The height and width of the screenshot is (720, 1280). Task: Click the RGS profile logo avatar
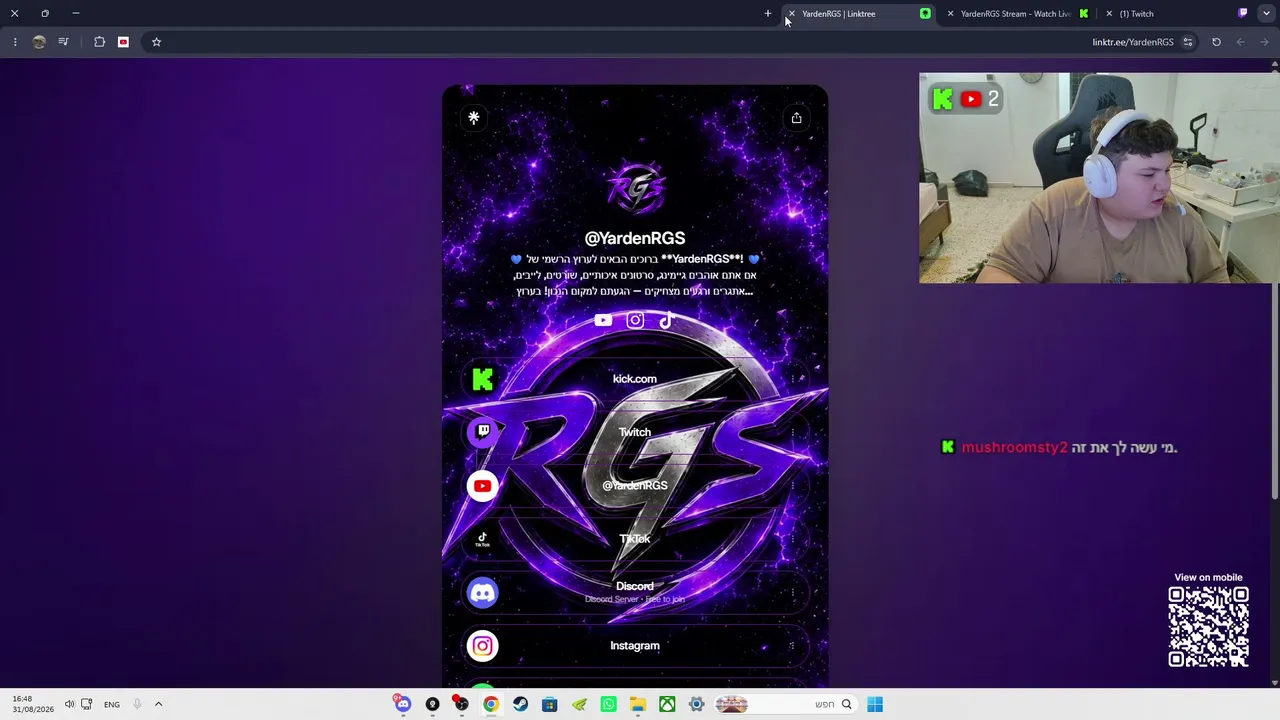(635, 186)
